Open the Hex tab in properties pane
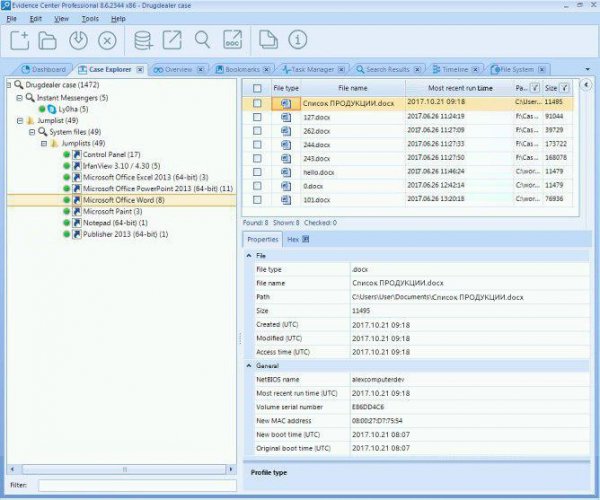The image size is (600, 500). pos(293,240)
